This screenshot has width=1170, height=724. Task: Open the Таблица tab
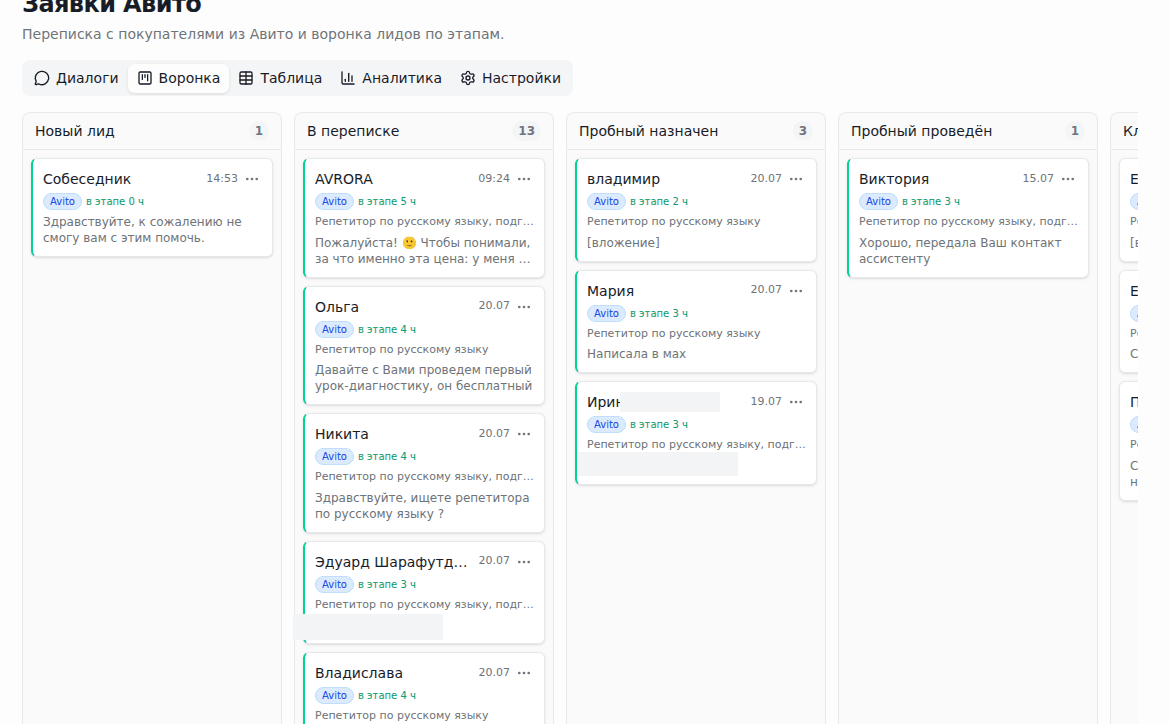click(281, 78)
